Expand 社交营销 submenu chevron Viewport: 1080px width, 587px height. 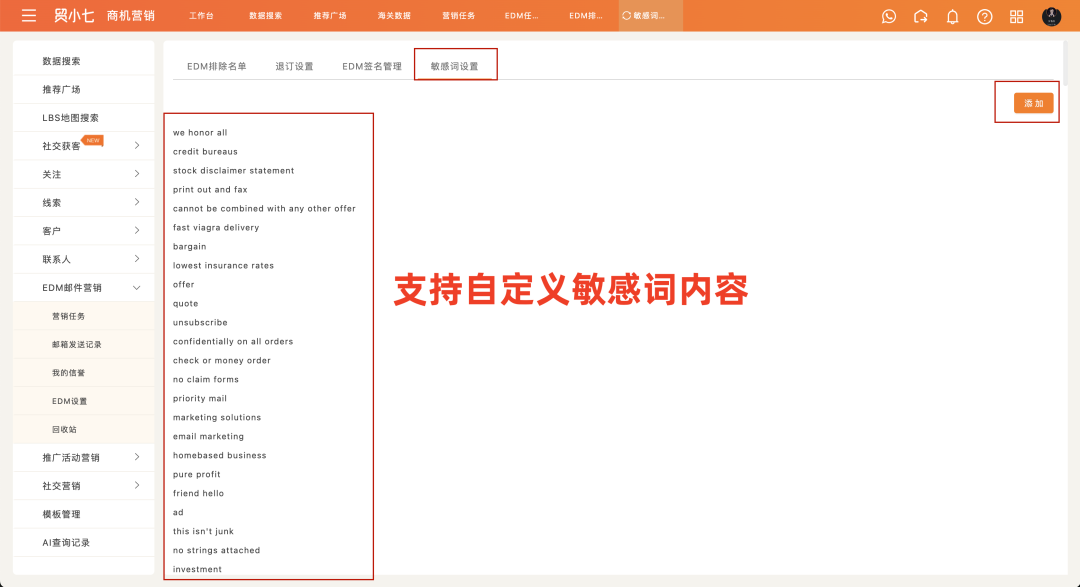(136, 485)
